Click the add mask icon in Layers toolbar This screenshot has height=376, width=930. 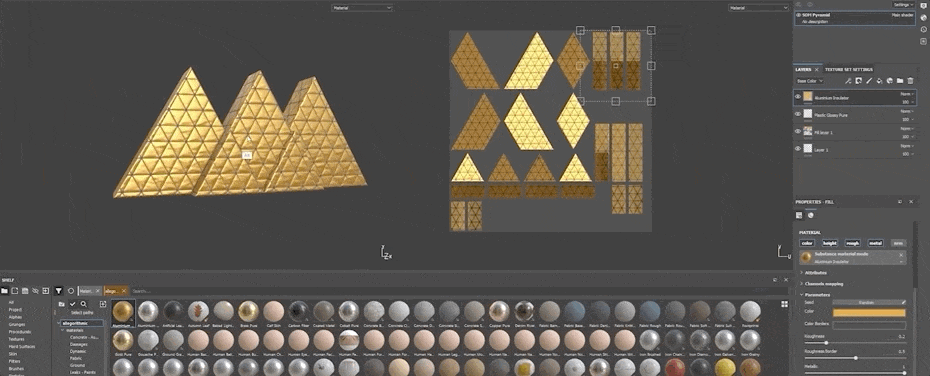pos(858,81)
